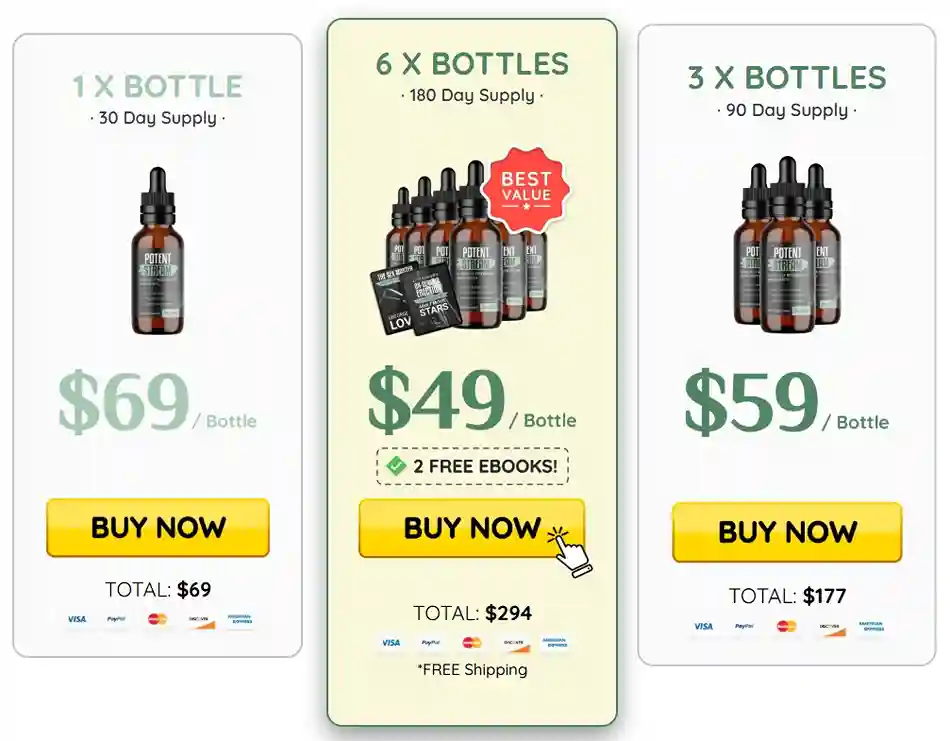Image resolution: width=950 pixels, height=741 pixels.
Task: Click the Visa icon under the $69 total
Action: pyautogui.click(x=77, y=619)
